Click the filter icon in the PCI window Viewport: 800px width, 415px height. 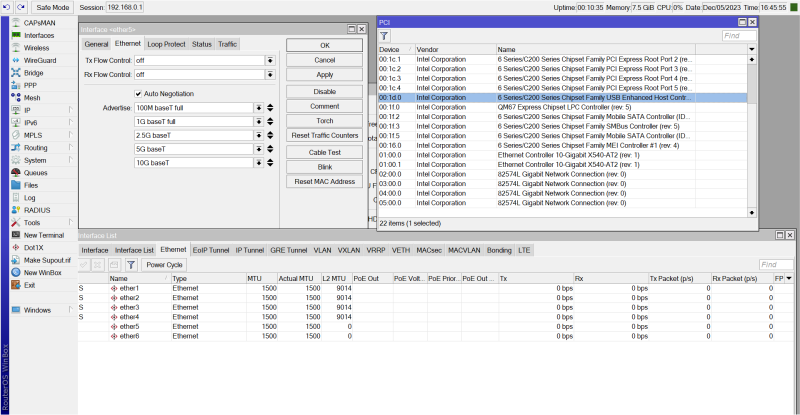(384, 36)
